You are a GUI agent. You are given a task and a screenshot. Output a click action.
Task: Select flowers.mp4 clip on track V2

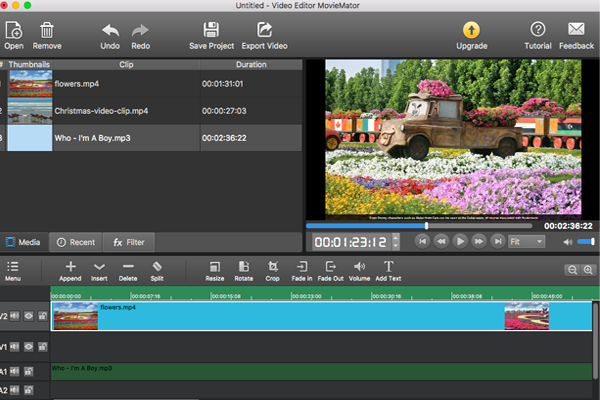point(321,316)
